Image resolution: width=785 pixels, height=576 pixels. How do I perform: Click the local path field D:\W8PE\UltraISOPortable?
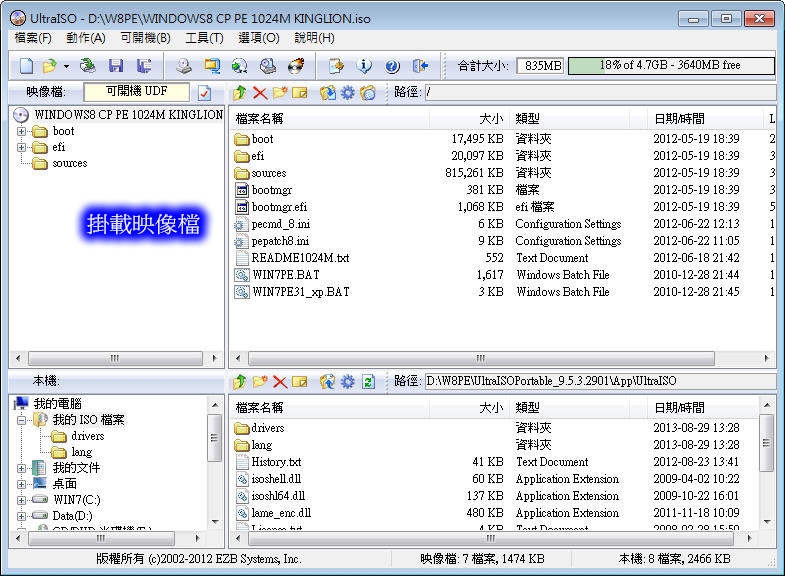[x=600, y=381]
